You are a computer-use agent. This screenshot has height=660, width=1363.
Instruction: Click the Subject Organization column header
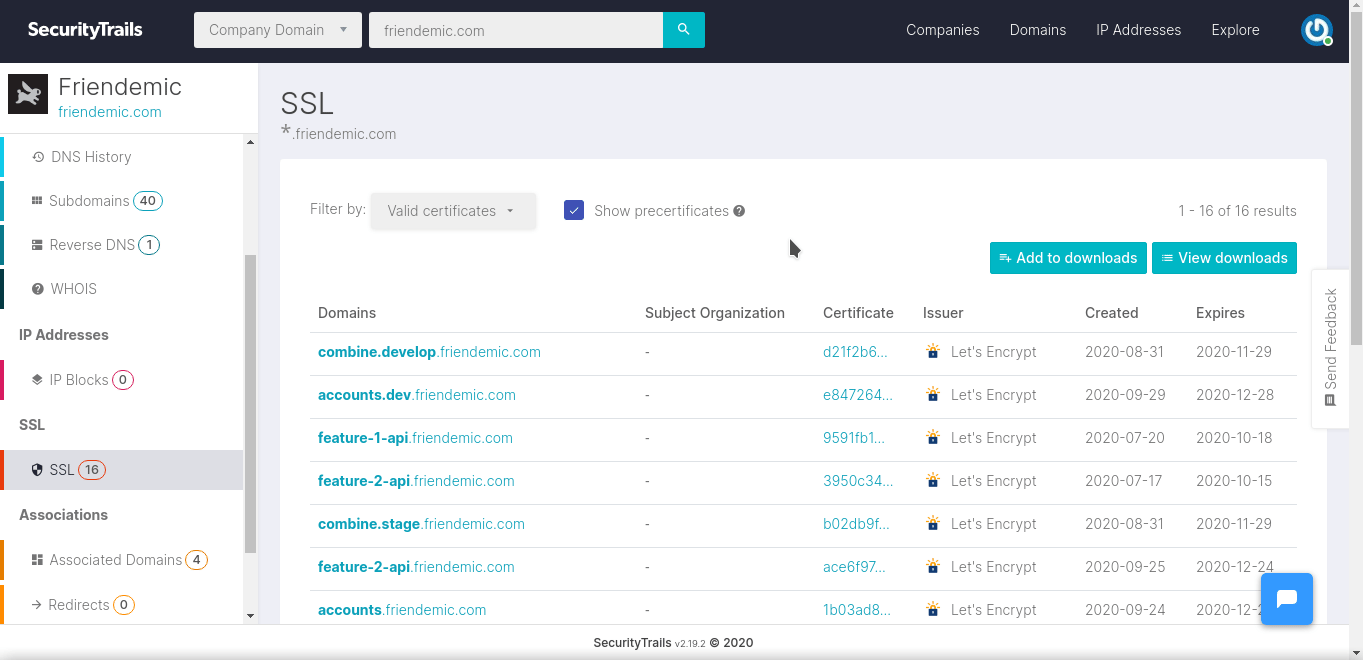(715, 313)
